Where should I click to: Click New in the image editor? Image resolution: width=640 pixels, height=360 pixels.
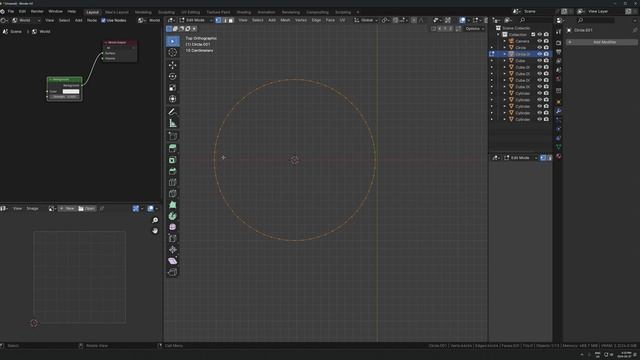click(67, 209)
